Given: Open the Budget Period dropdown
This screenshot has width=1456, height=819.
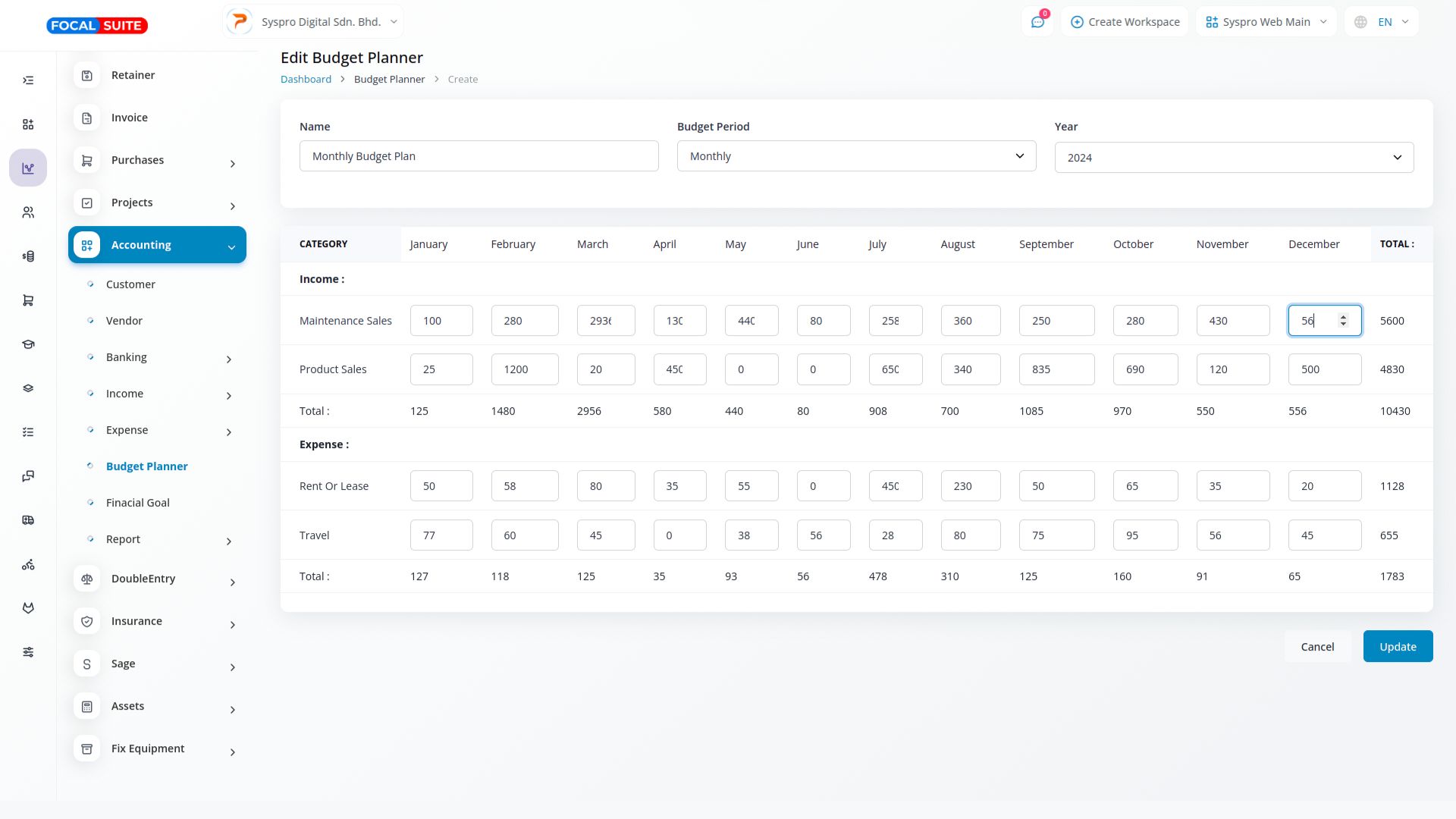Looking at the screenshot, I should (x=856, y=156).
